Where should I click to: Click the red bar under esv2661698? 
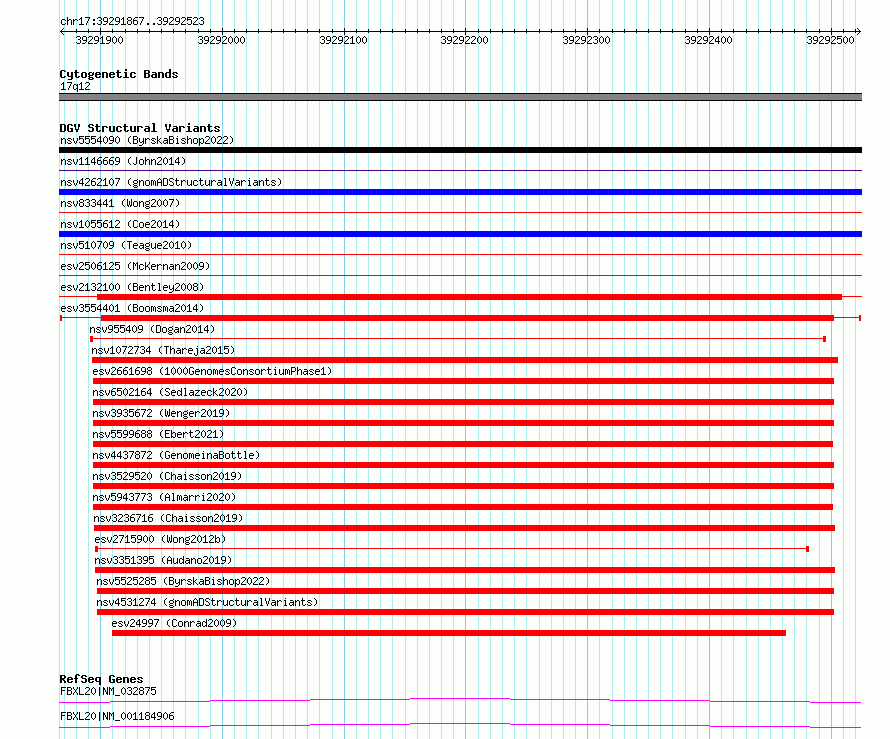[463, 381]
